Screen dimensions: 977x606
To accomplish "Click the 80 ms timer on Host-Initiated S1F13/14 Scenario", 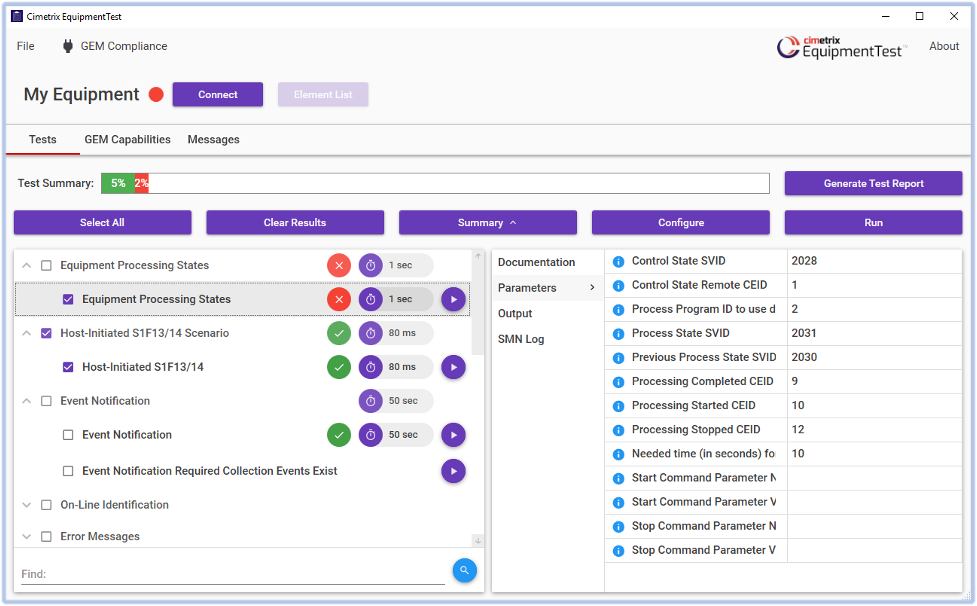I will tap(371, 333).
